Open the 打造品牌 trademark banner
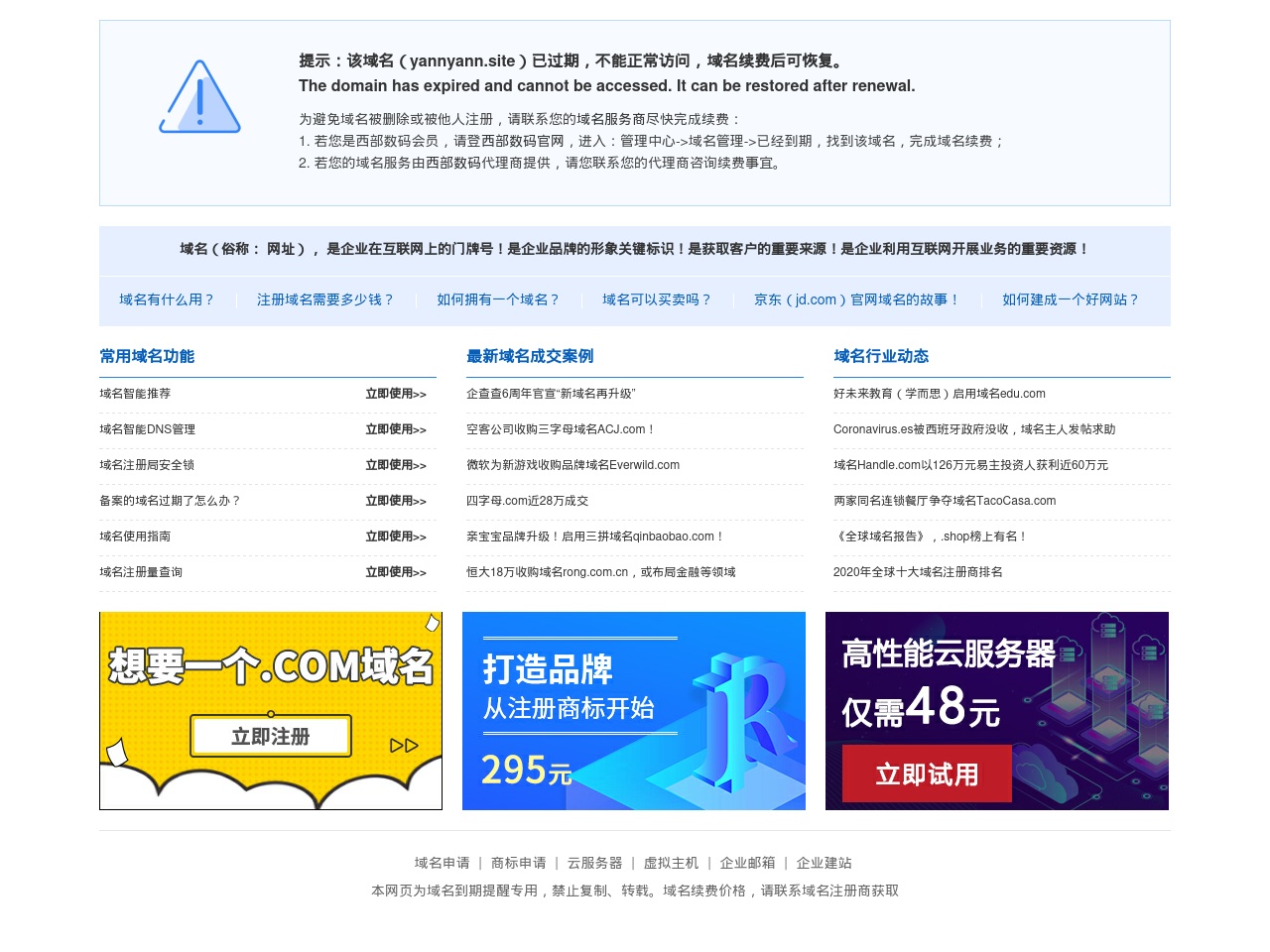 click(634, 711)
